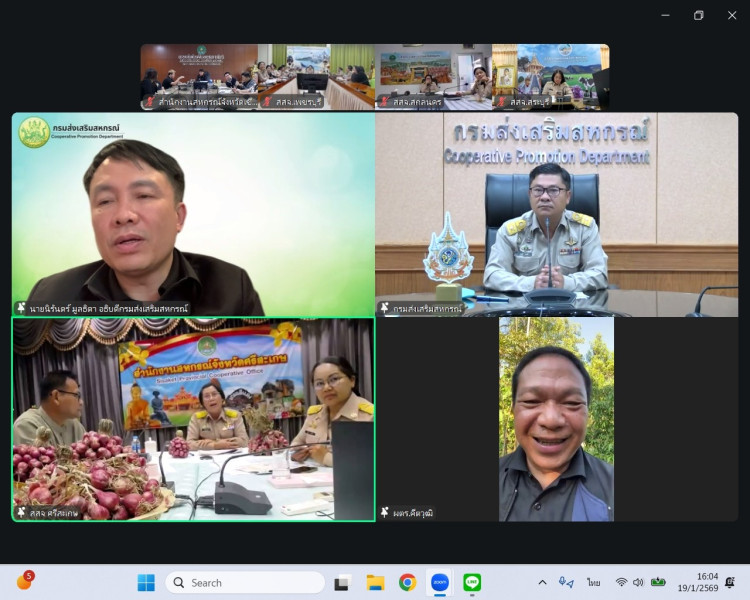Viewport: 750px width, 600px height.
Task: Click pin icon on สสจ.ศรีสะเกษ video
Action: (x=21, y=512)
